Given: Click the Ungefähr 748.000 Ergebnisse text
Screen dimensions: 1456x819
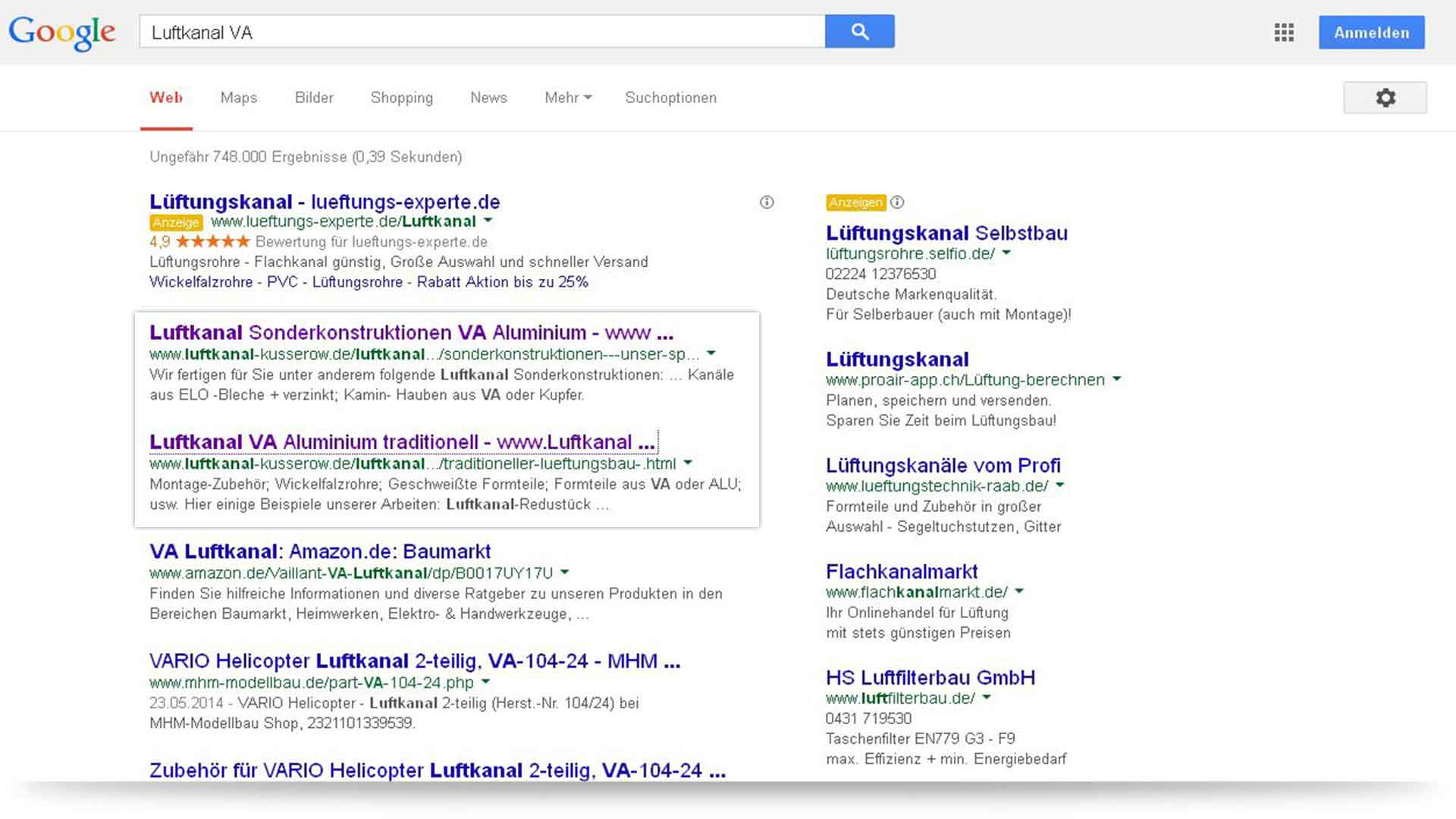Looking at the screenshot, I should [306, 157].
